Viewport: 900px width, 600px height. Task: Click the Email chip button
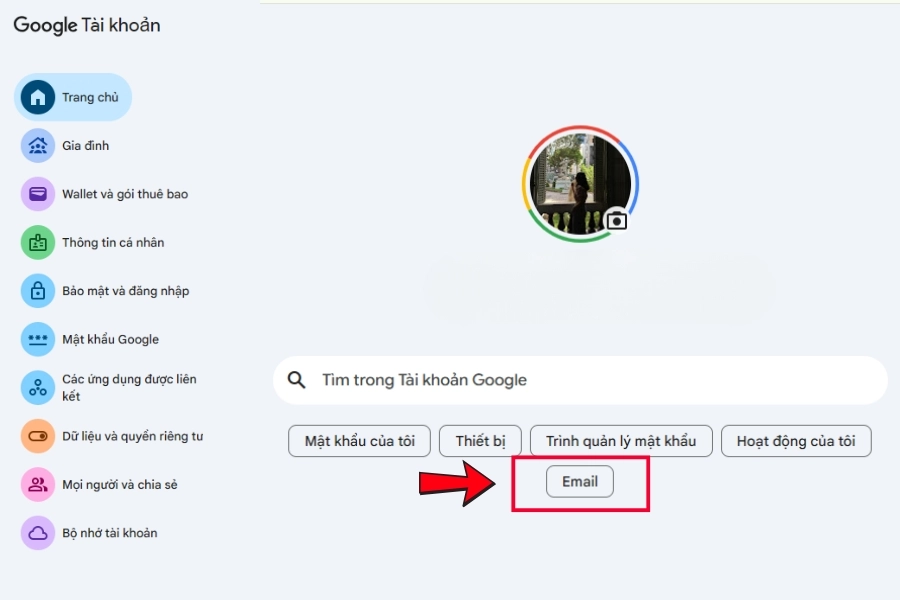pyautogui.click(x=580, y=481)
